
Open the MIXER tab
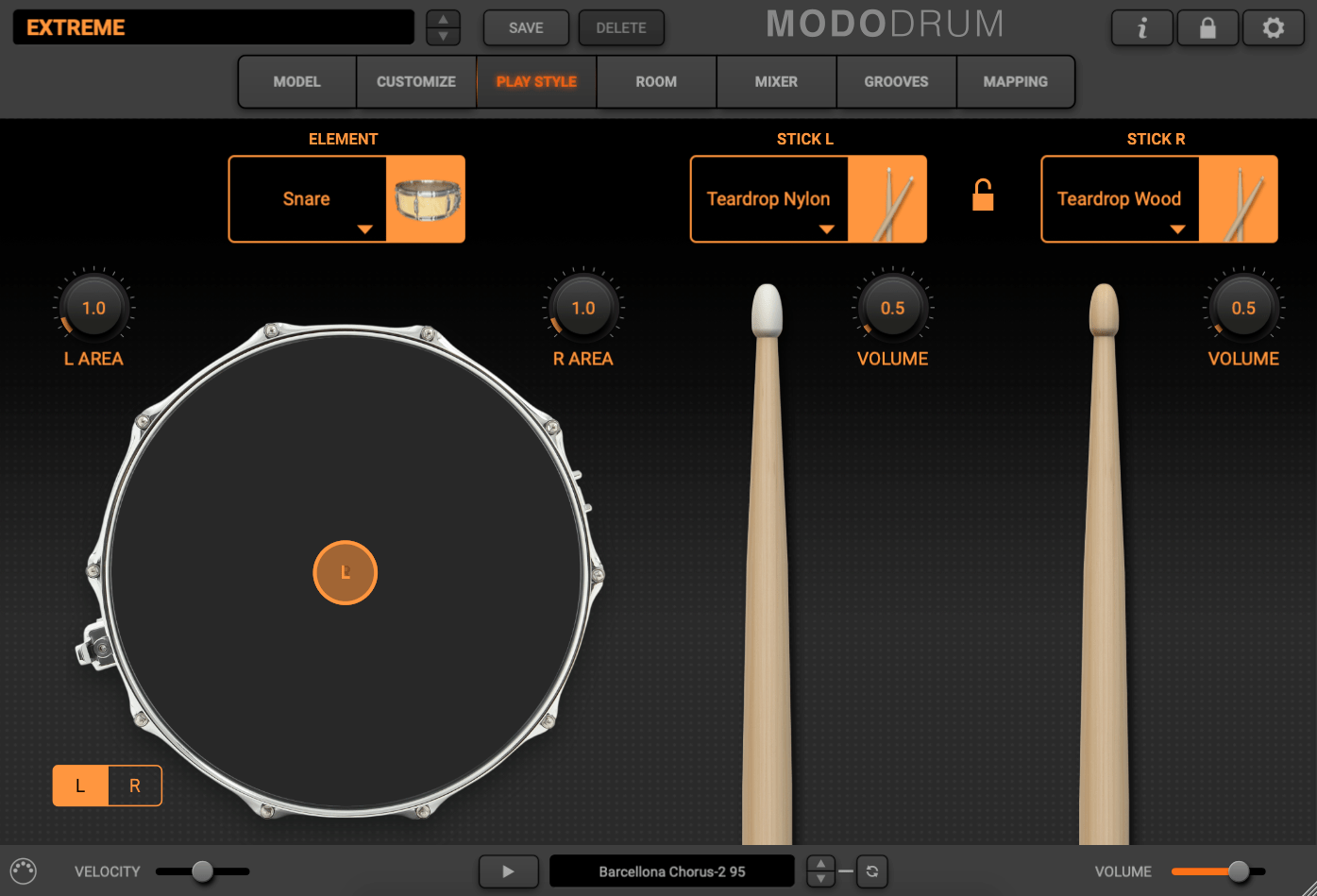click(x=776, y=82)
